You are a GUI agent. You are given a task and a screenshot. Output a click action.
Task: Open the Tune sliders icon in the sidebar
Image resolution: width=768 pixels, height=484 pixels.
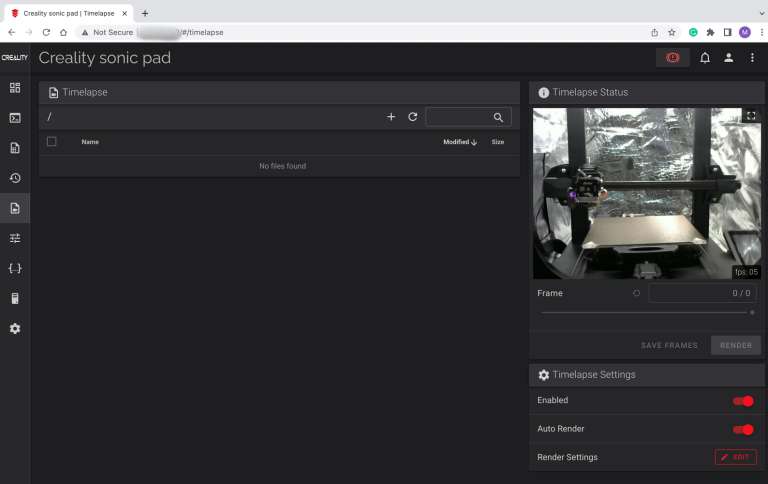pos(15,238)
